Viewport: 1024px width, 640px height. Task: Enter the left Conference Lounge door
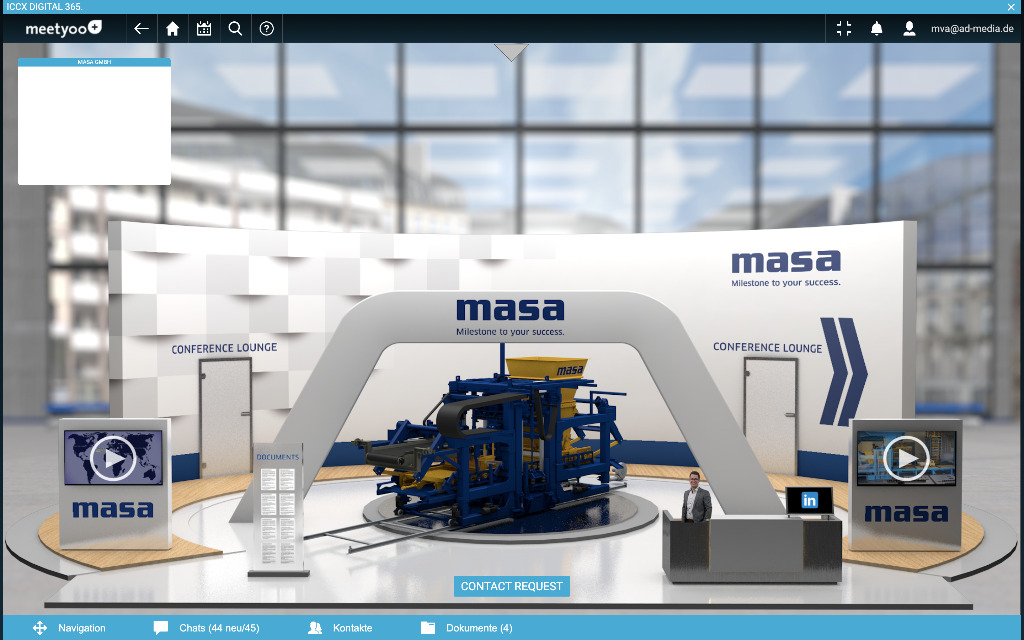(x=225, y=416)
